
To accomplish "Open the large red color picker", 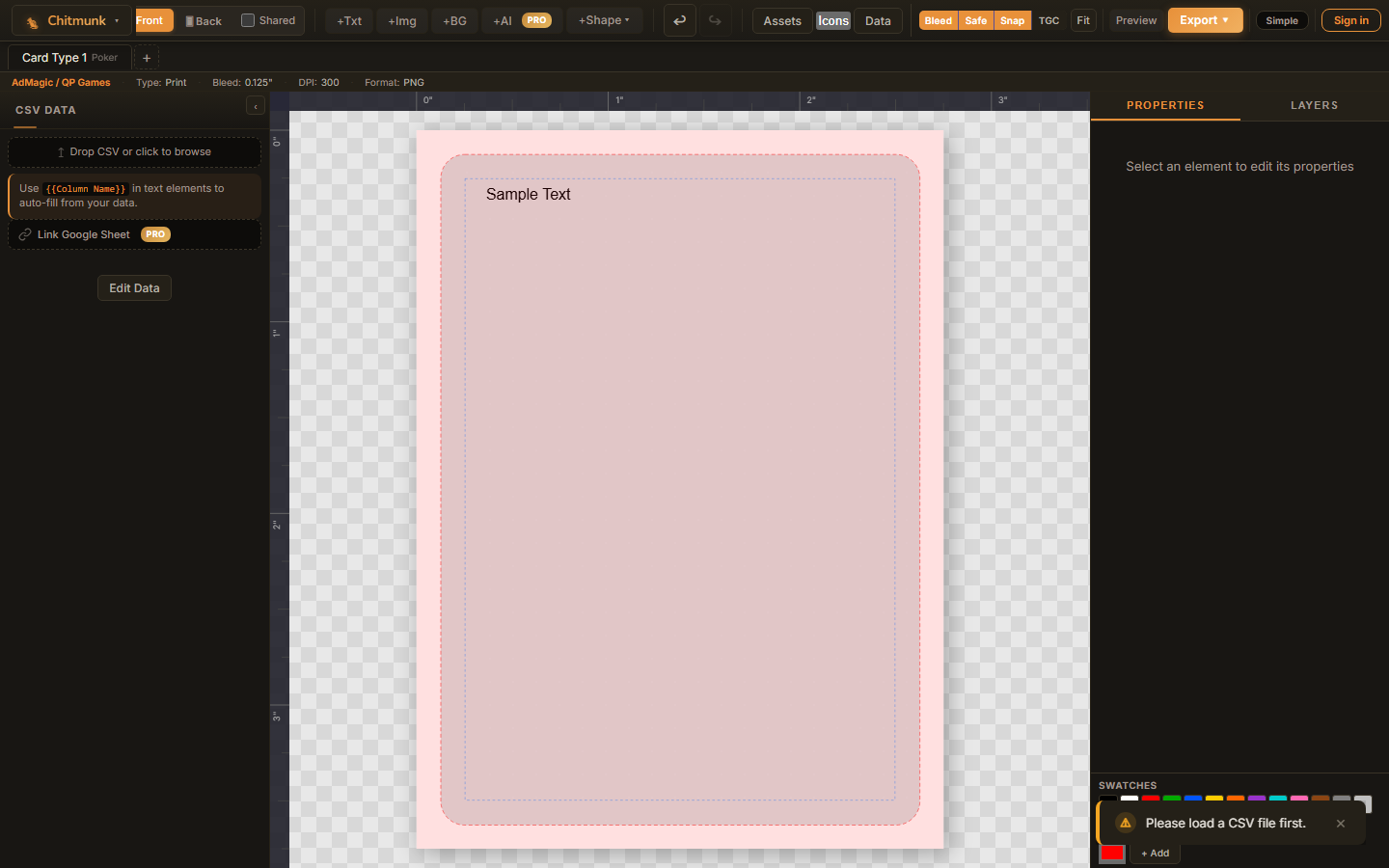I will pos(1112,854).
